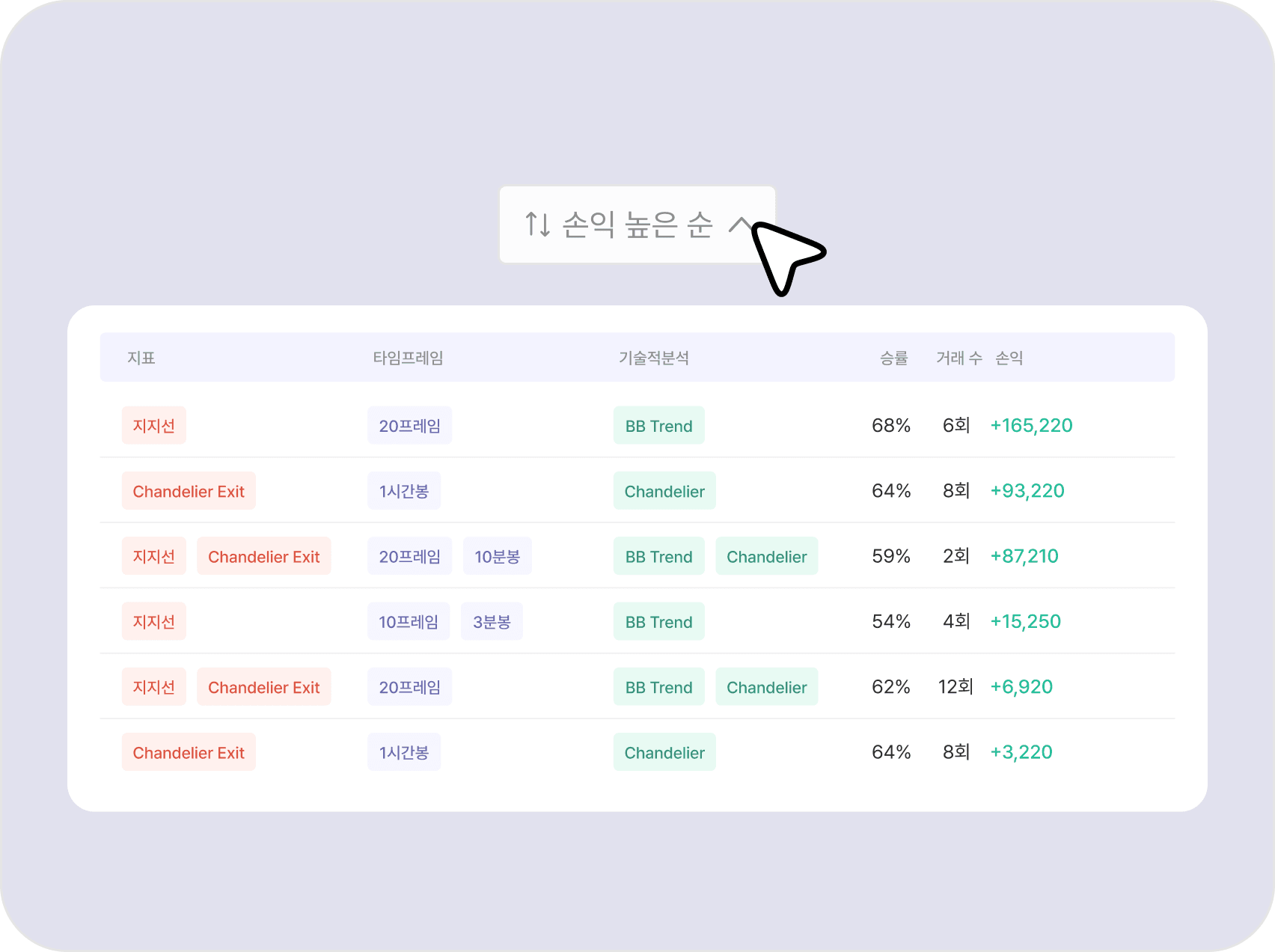The height and width of the screenshot is (952, 1275).
Task: Click the 지표 column header
Action: 141,358
